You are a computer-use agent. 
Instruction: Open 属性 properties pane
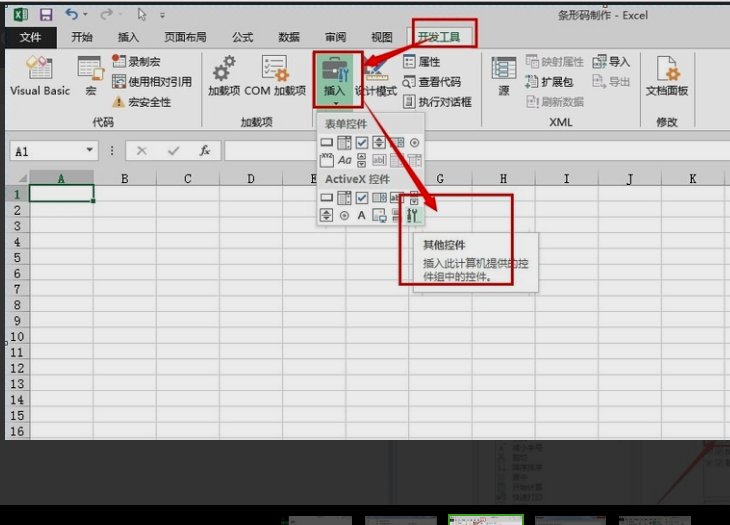(422, 61)
